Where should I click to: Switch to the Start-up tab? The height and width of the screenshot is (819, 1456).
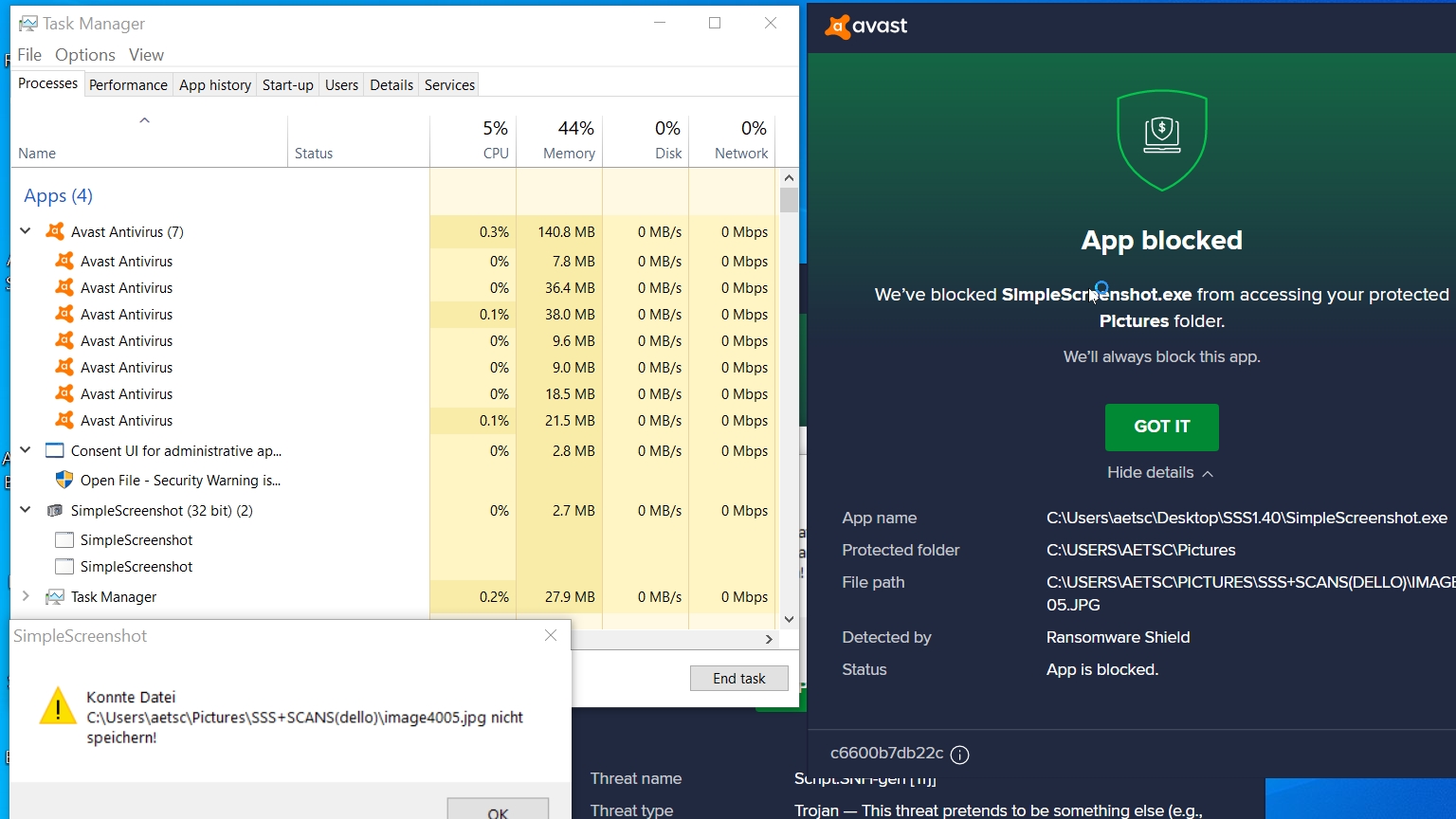click(x=287, y=85)
